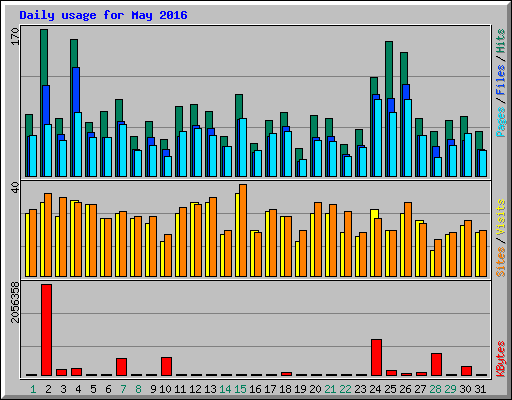Click the red KBytes bar for day 28
Screen dimensions: 512x400
point(436,364)
